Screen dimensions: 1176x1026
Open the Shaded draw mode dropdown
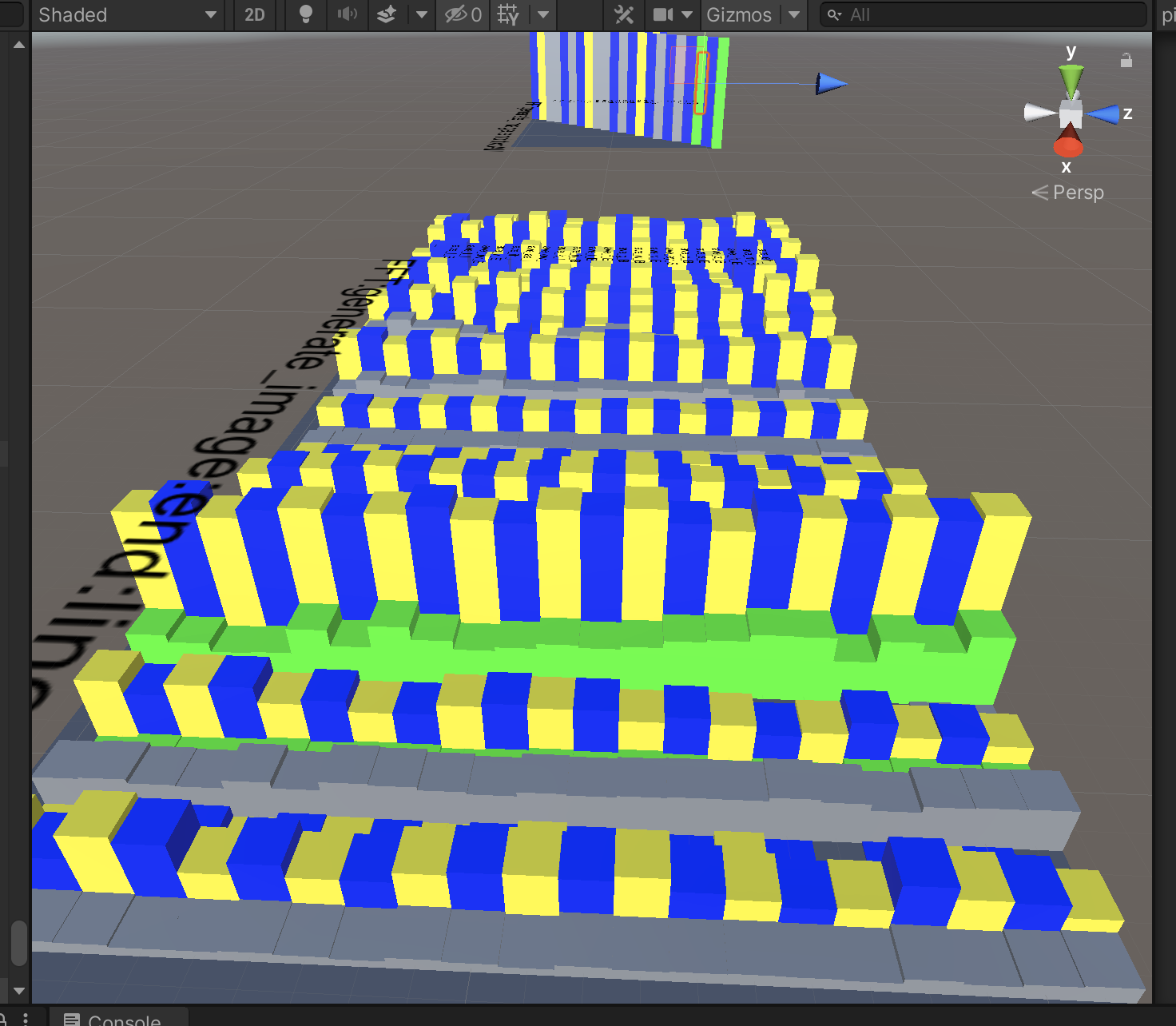pos(125,15)
